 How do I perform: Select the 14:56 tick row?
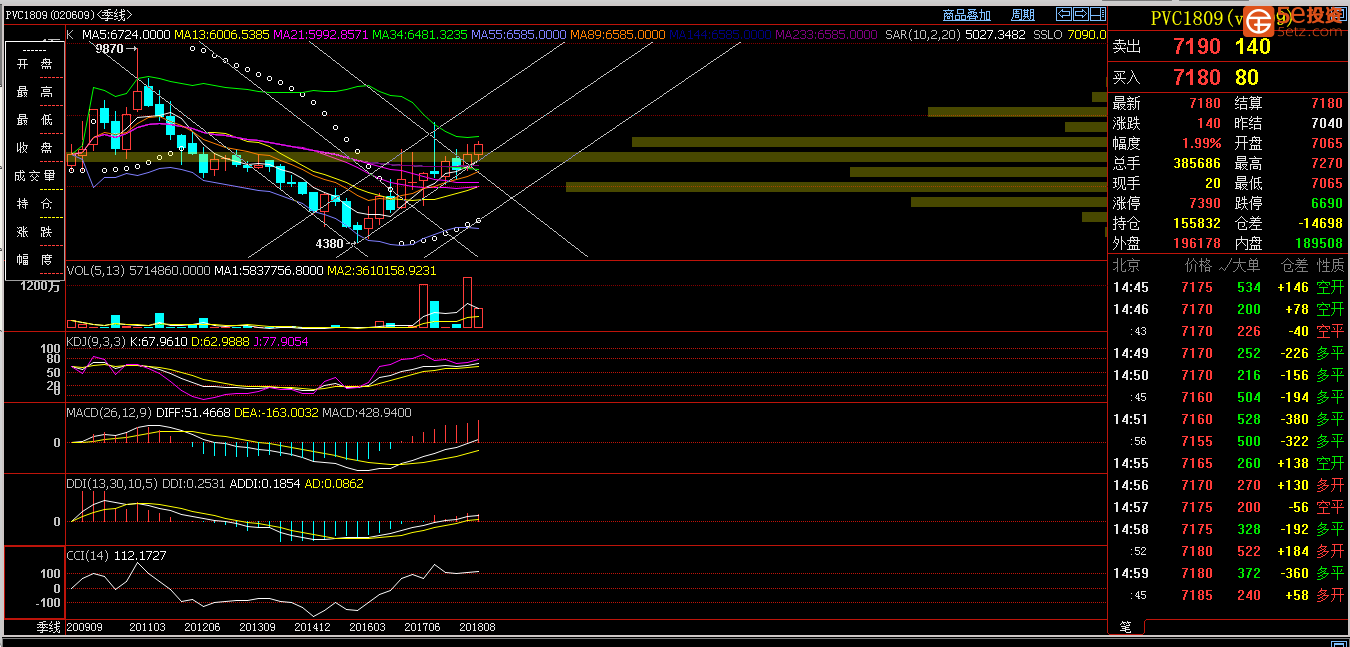pyautogui.click(x=1229, y=485)
